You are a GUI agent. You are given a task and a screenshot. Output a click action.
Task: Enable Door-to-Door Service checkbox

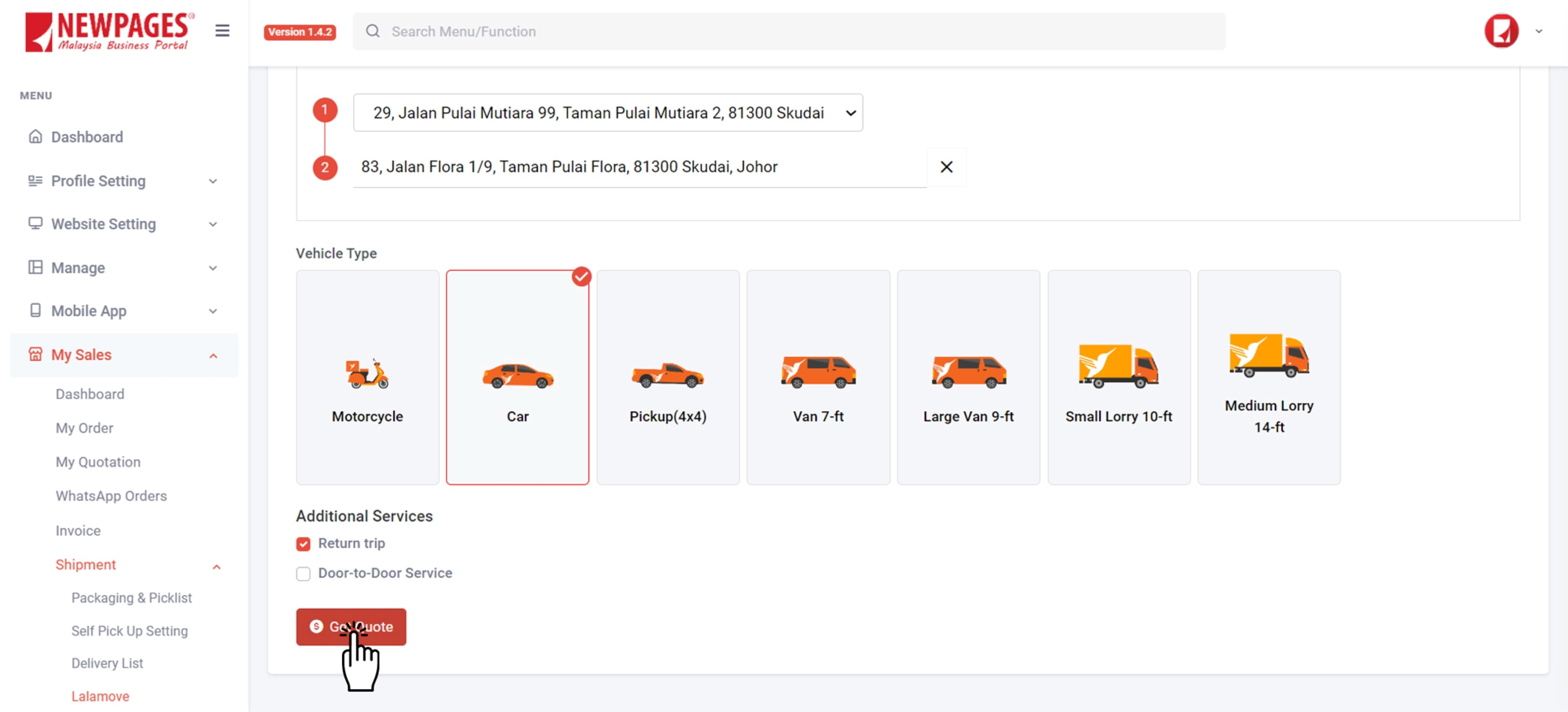[303, 574]
